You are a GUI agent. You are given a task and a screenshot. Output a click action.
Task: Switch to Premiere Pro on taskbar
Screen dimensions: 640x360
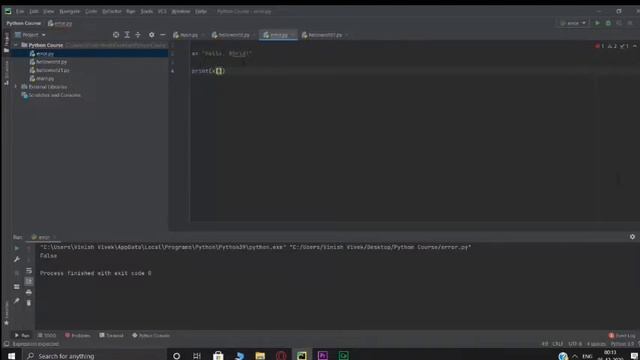tap(322, 356)
